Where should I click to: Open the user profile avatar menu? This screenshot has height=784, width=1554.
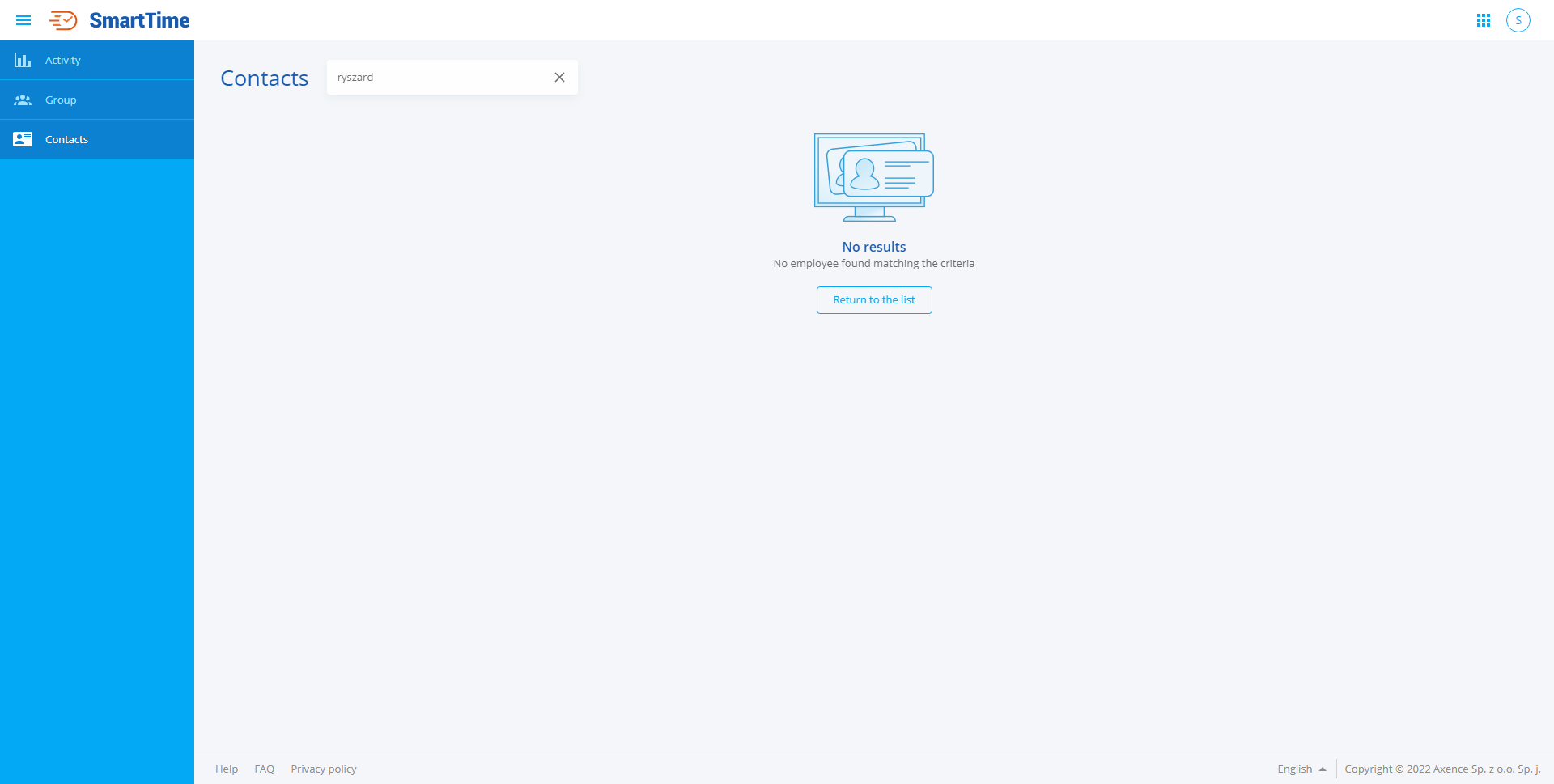click(x=1518, y=20)
